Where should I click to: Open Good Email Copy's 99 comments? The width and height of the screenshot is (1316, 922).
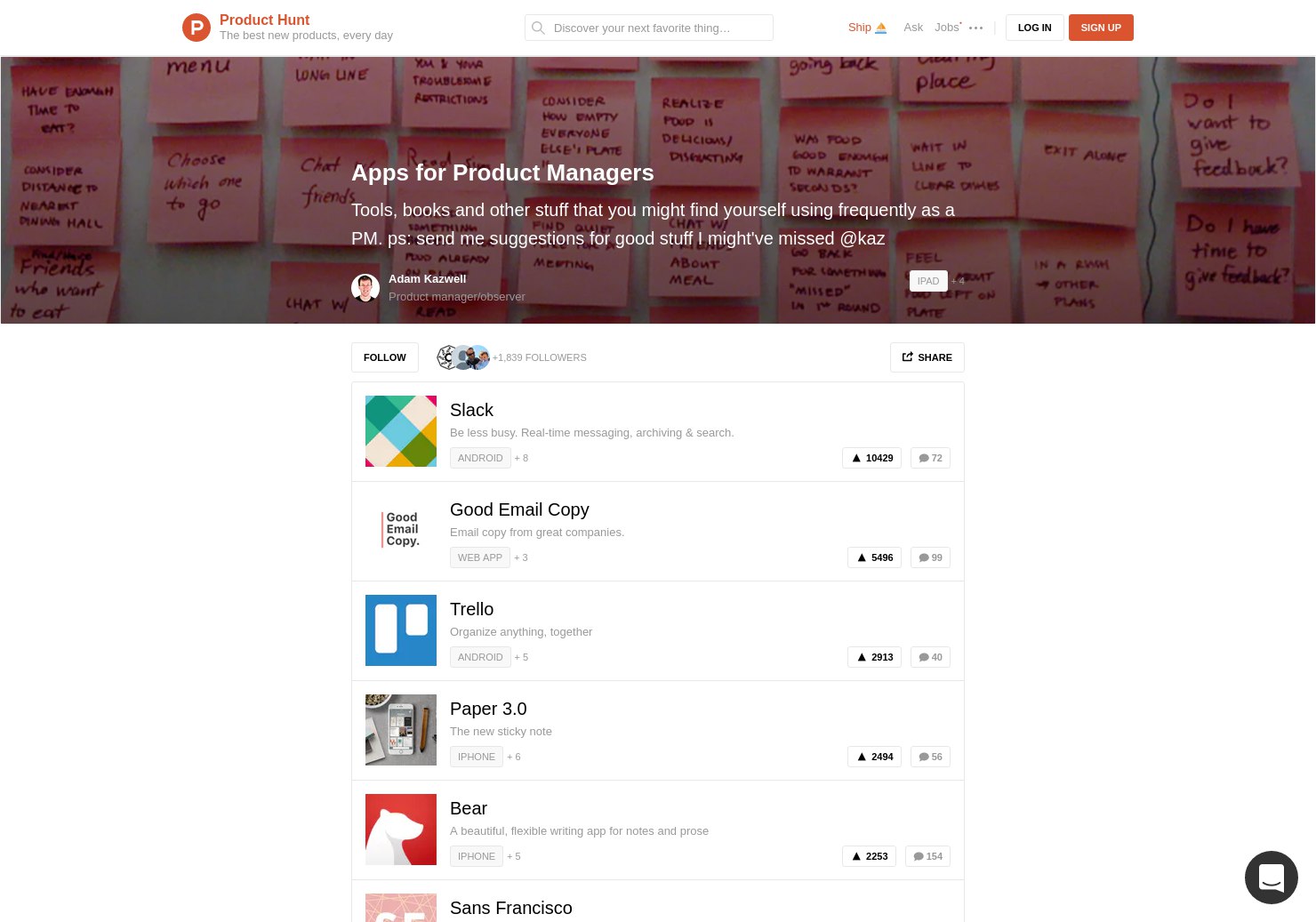pos(930,557)
